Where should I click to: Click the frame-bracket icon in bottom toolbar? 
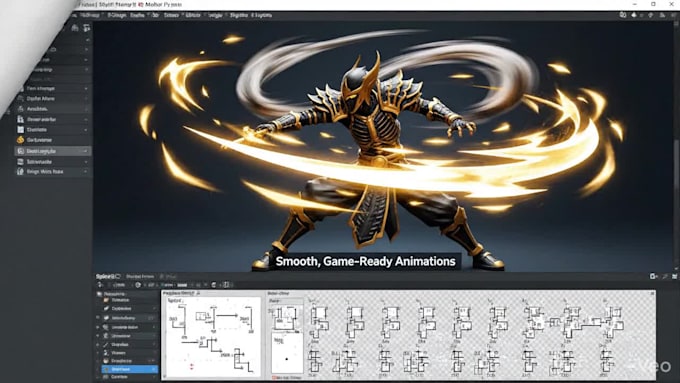pyautogui.click(x=226, y=285)
